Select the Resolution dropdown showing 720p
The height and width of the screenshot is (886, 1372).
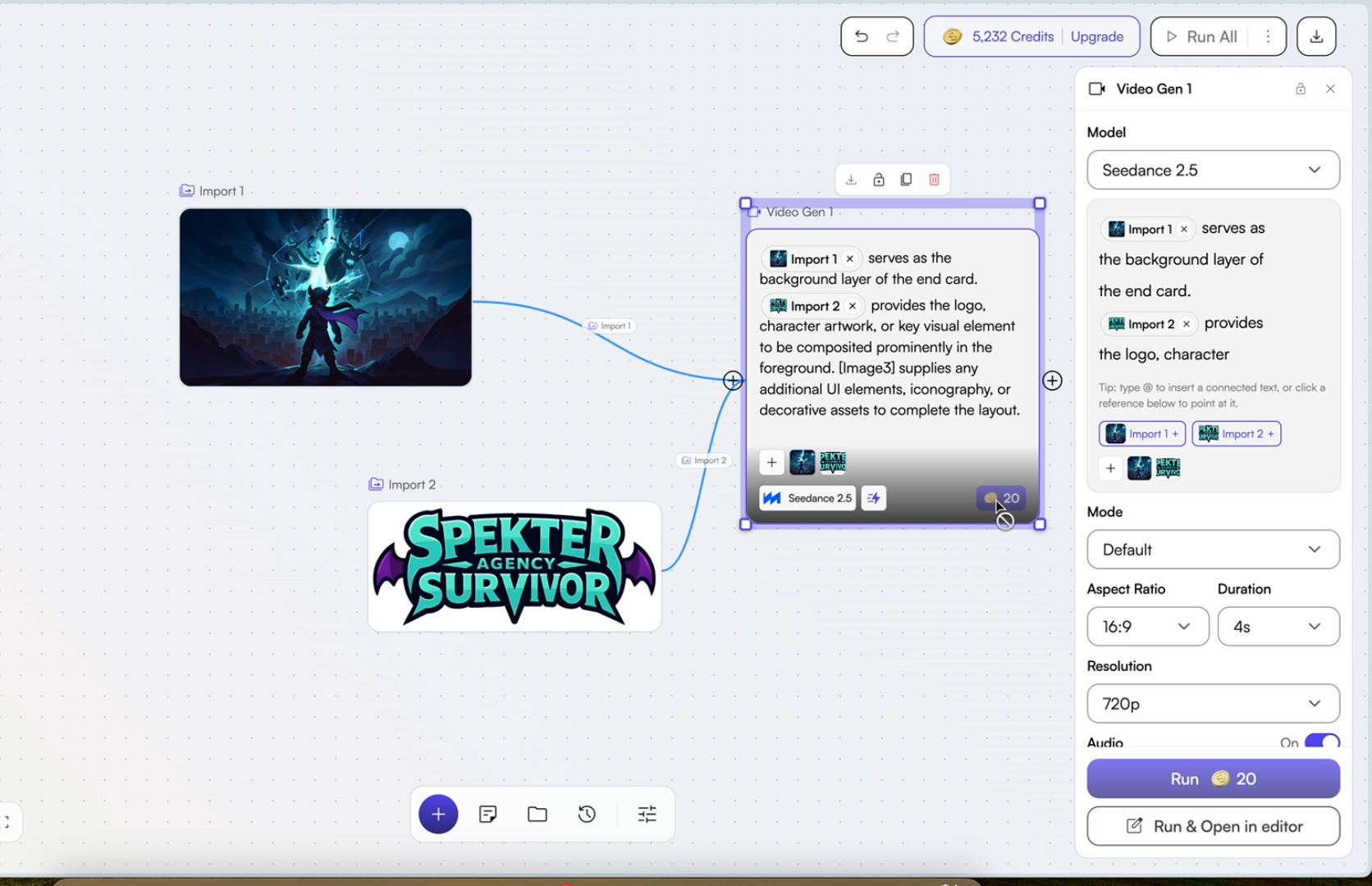click(x=1213, y=704)
